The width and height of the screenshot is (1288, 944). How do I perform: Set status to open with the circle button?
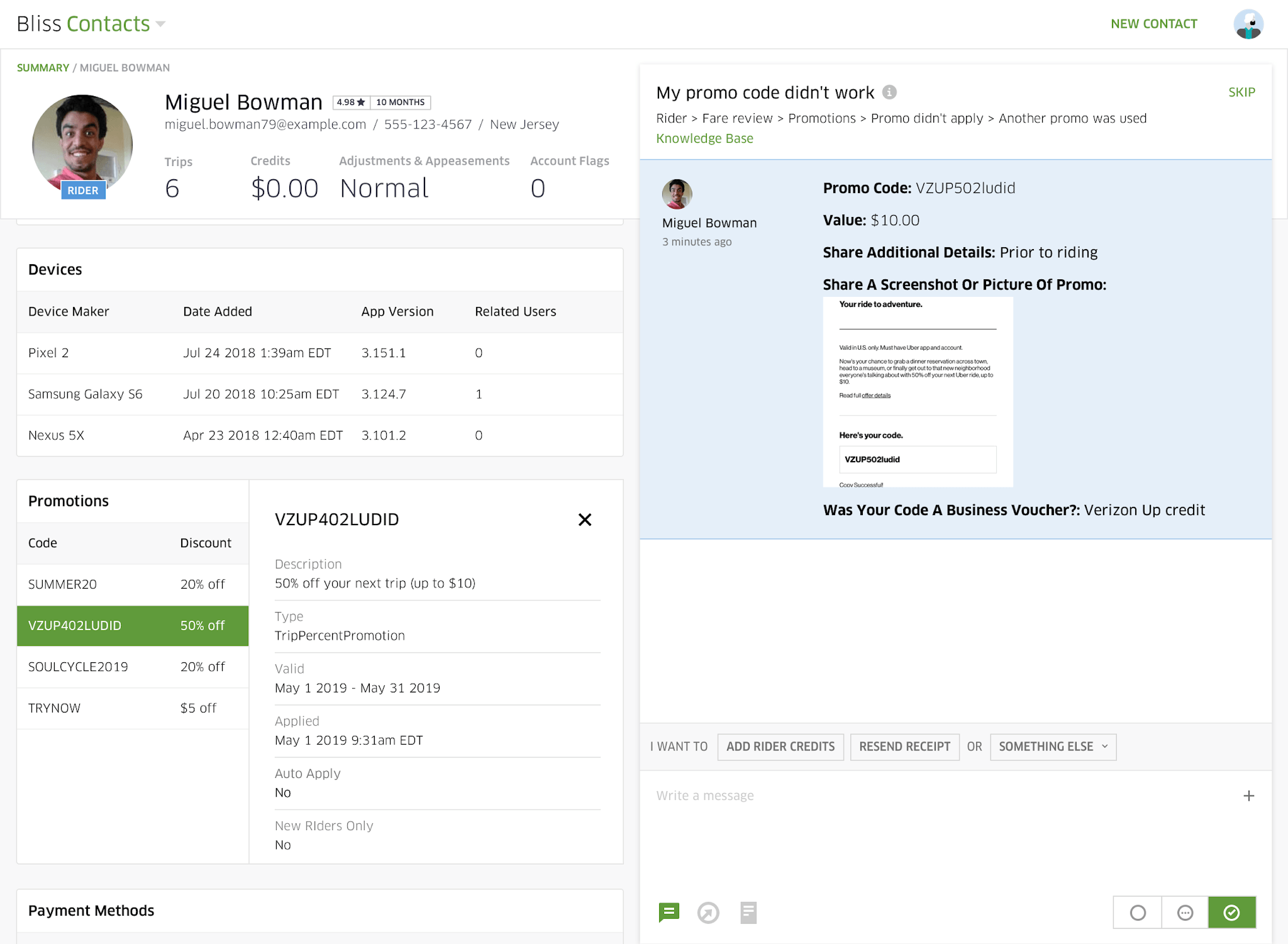(1137, 912)
